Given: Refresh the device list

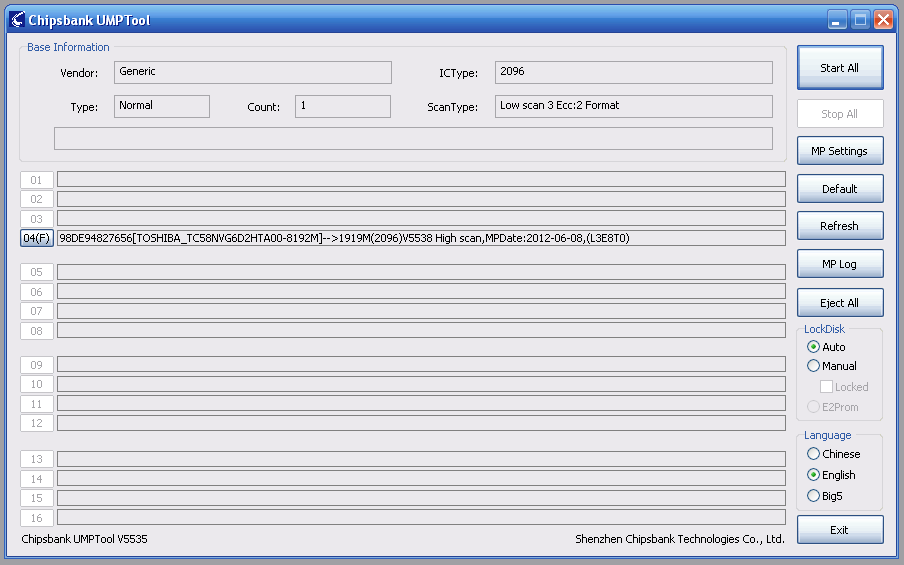Looking at the screenshot, I should point(840,225).
